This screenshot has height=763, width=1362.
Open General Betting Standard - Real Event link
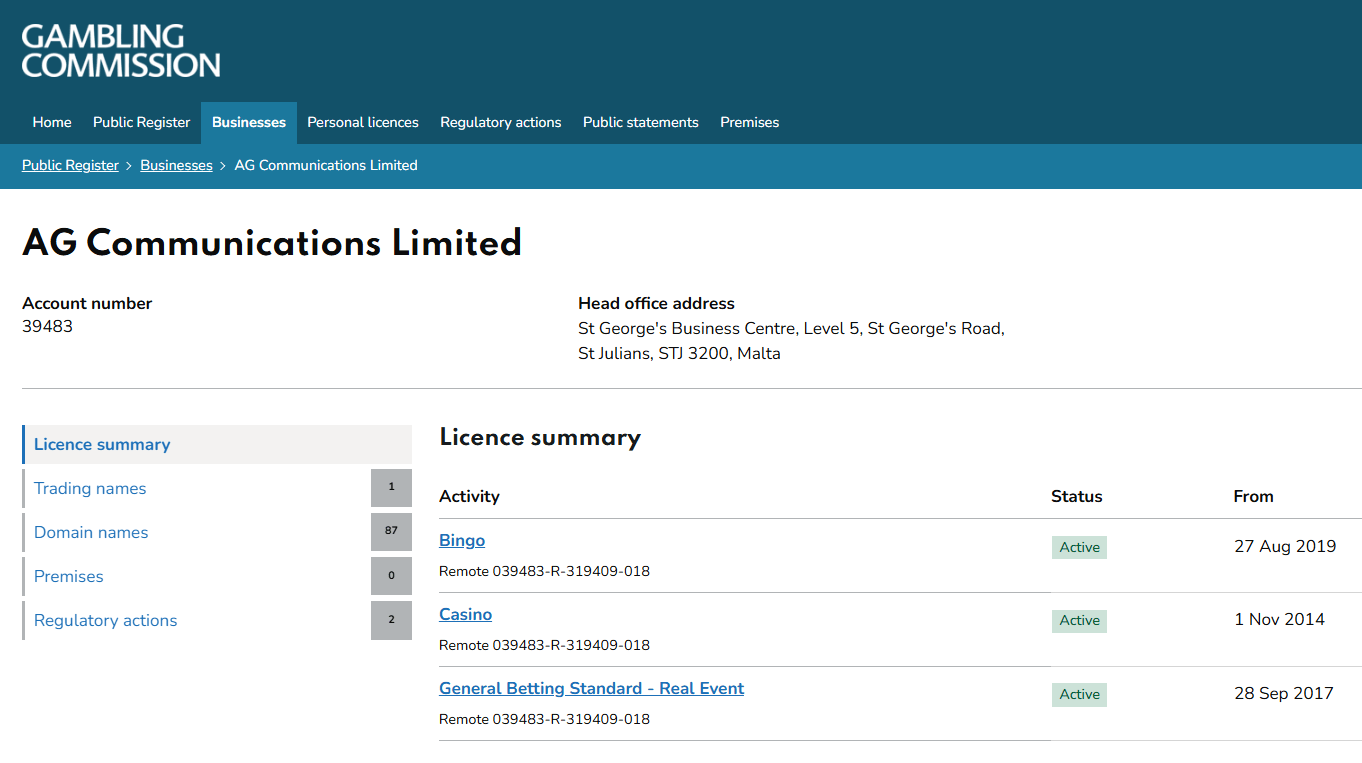click(x=591, y=688)
